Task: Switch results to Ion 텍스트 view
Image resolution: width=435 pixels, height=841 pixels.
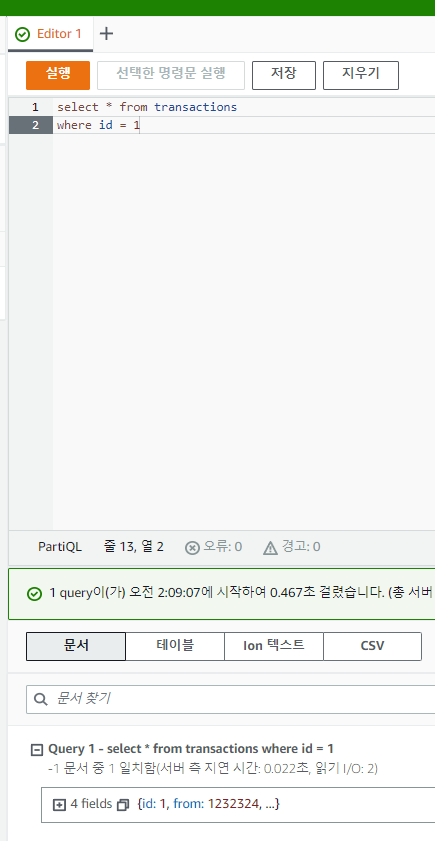Action: 274,646
